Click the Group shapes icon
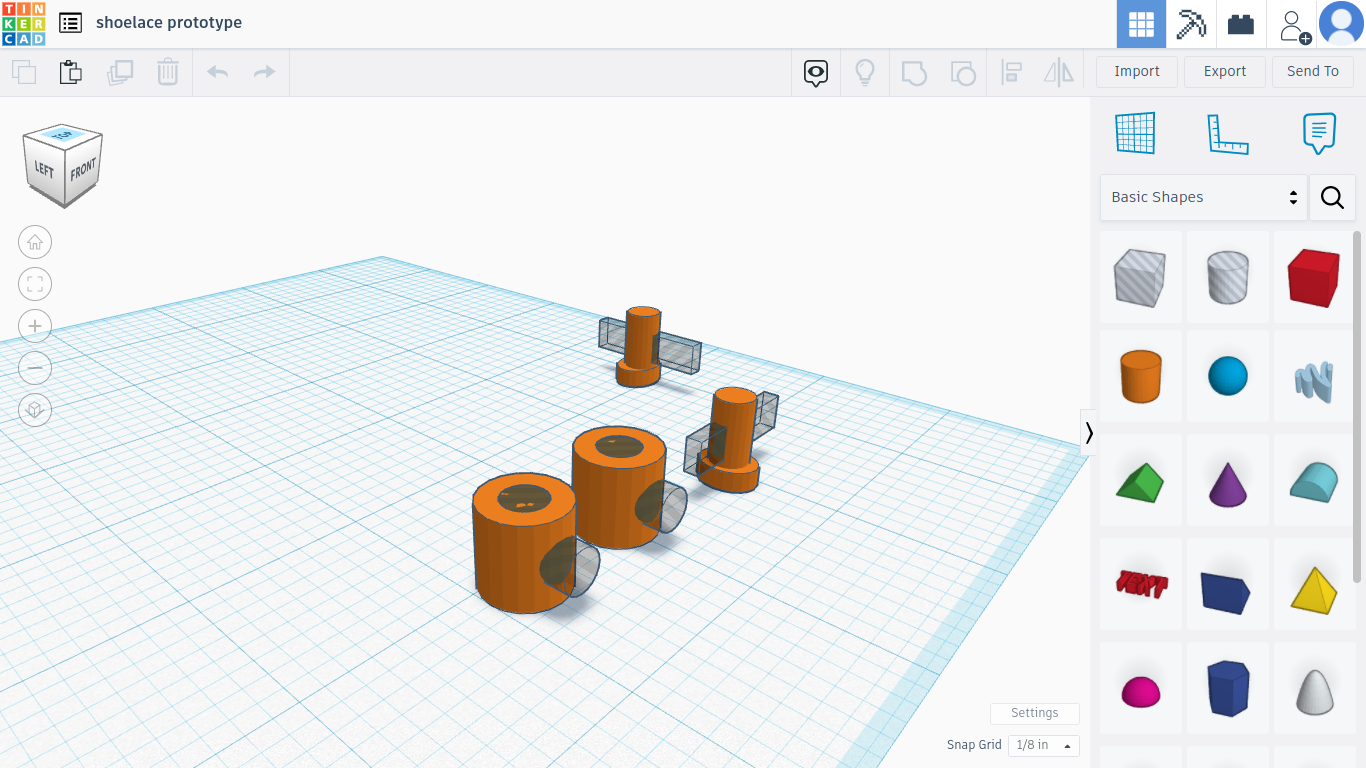Image resolution: width=1366 pixels, height=768 pixels. (914, 72)
